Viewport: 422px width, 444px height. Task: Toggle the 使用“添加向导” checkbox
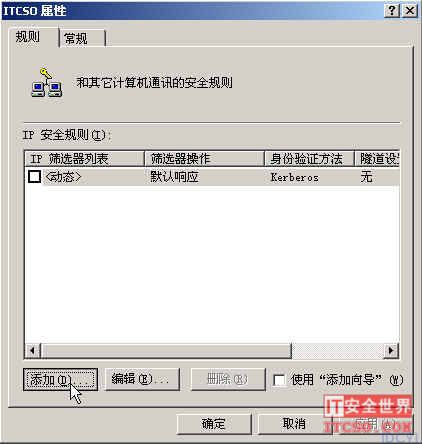[279, 380]
